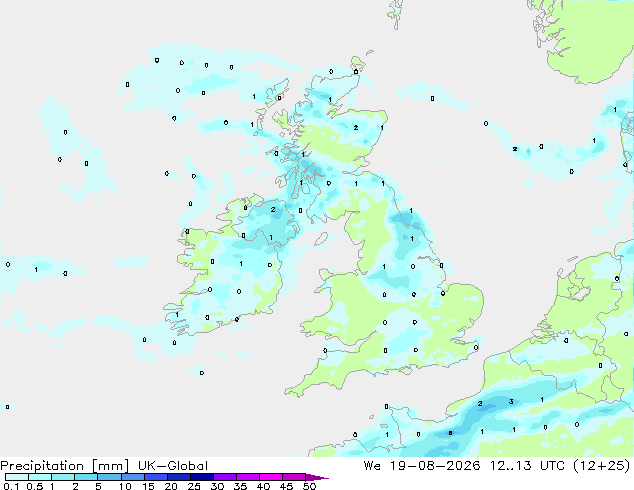Select the 2–5 mm legend color box
Viewport: 634px width, 490px height.
pos(86,477)
